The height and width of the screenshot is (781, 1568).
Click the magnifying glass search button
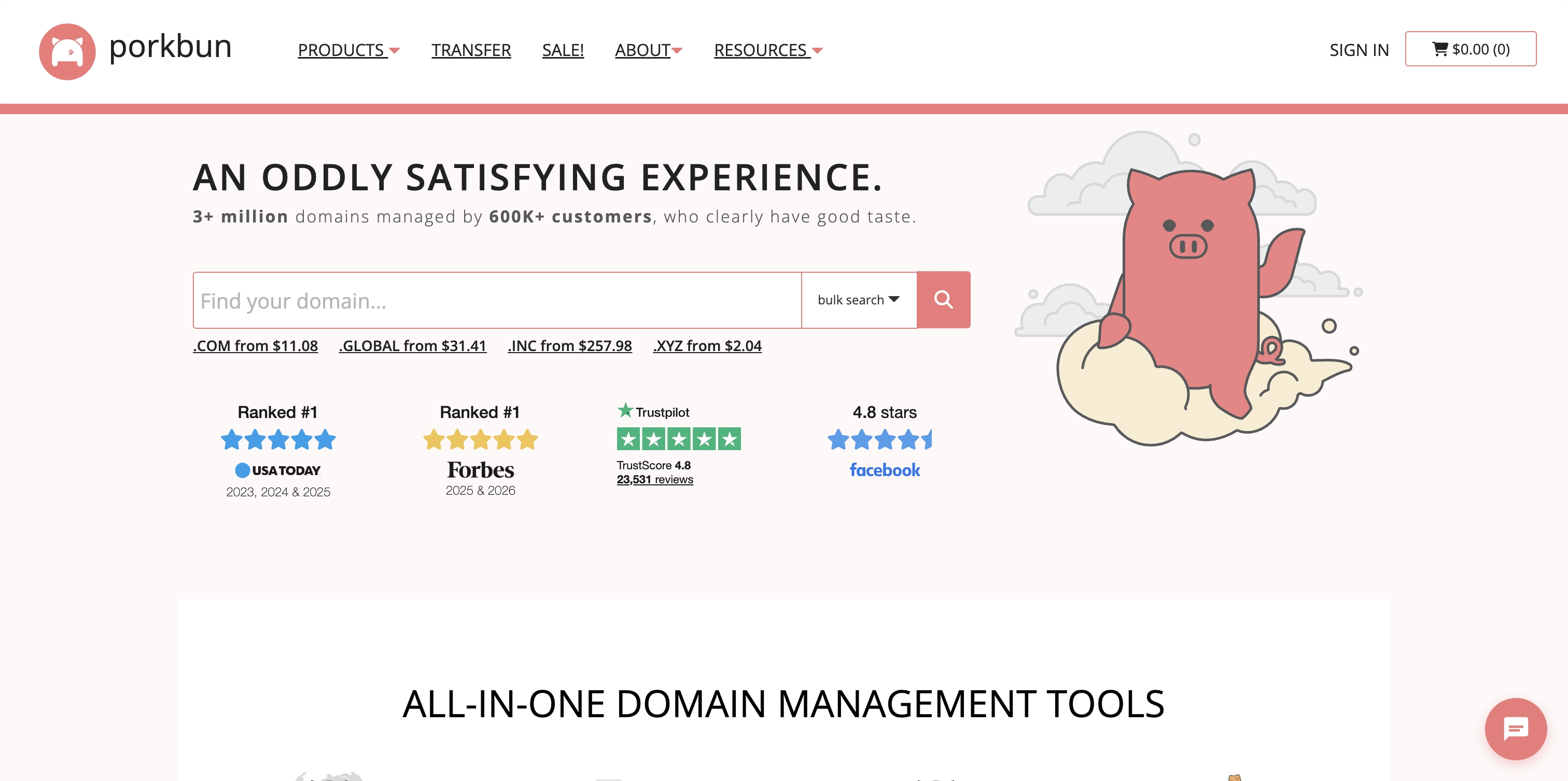943,300
